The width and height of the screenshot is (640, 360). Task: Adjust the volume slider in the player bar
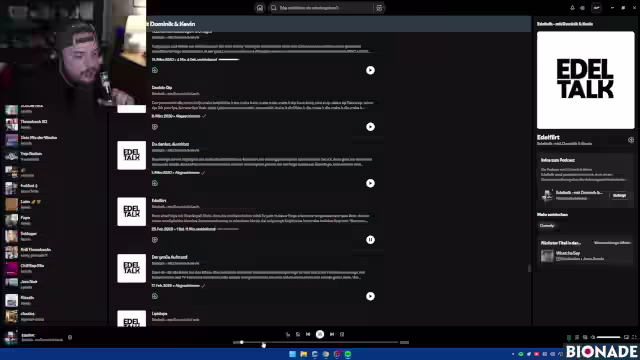coord(608,337)
